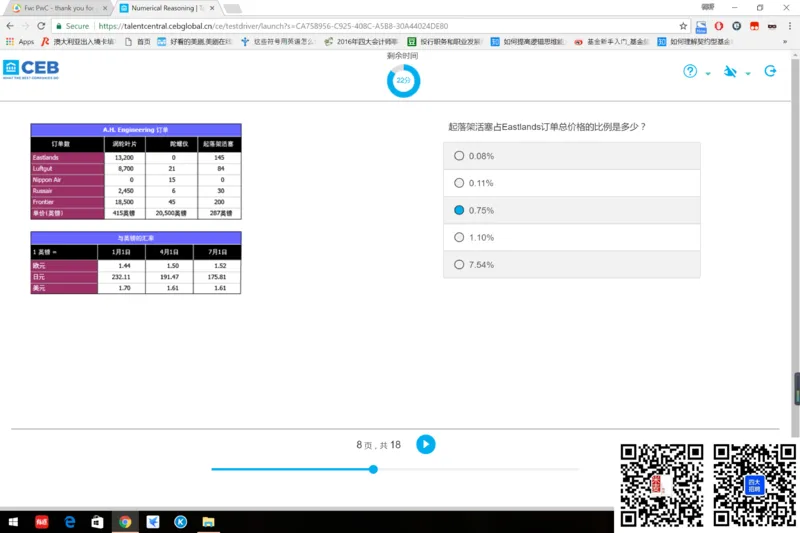Click the Chrome taskbar icon
800x533 pixels.
point(125,522)
